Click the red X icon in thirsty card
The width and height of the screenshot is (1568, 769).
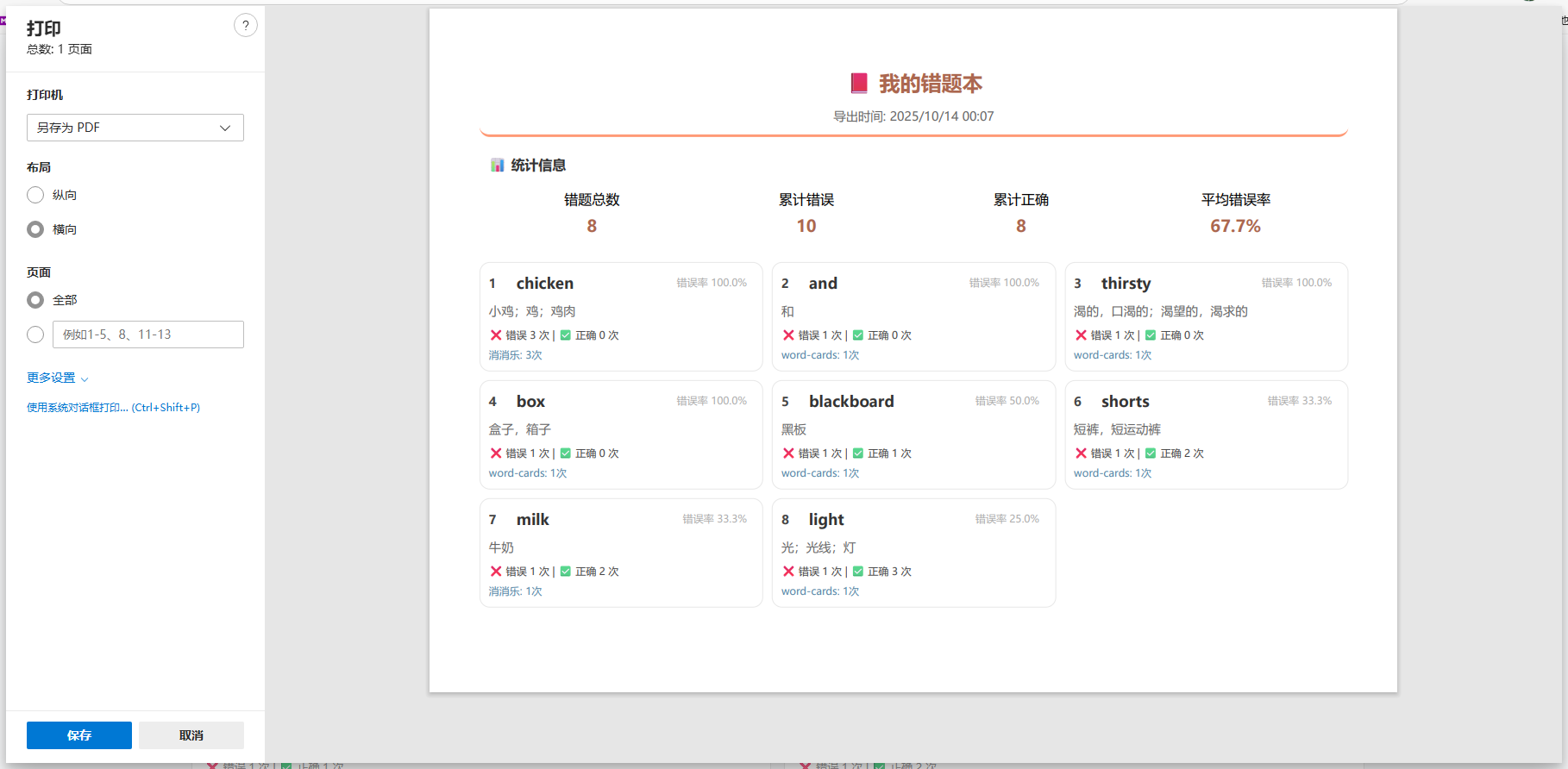1081,335
